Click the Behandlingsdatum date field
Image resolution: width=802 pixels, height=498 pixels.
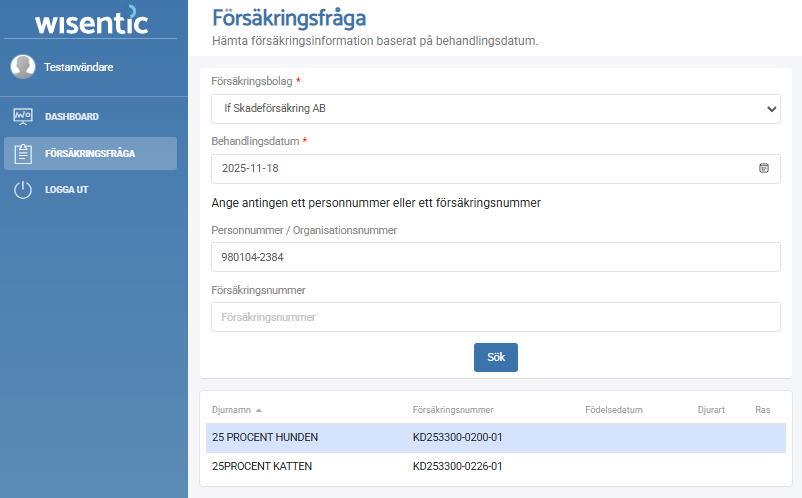[x=496, y=169]
